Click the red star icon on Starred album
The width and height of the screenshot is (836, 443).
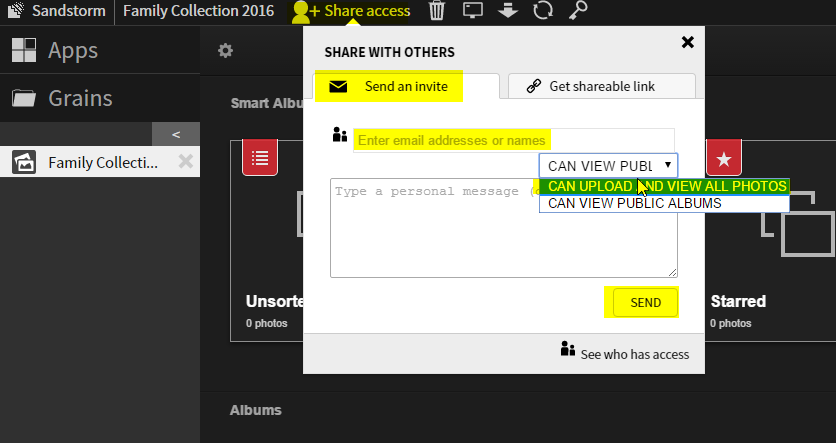click(724, 158)
